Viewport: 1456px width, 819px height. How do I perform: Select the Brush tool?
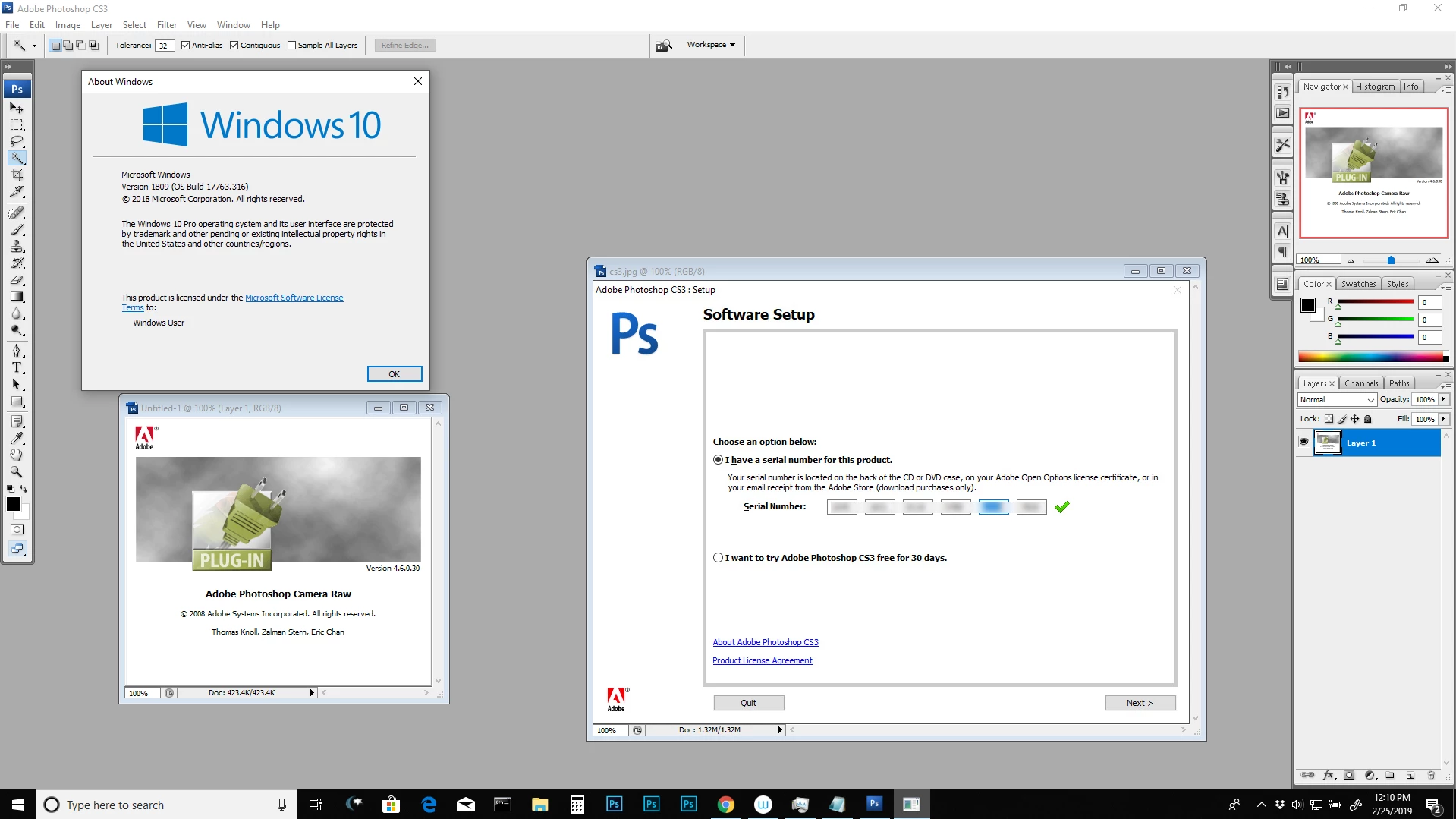click(17, 230)
